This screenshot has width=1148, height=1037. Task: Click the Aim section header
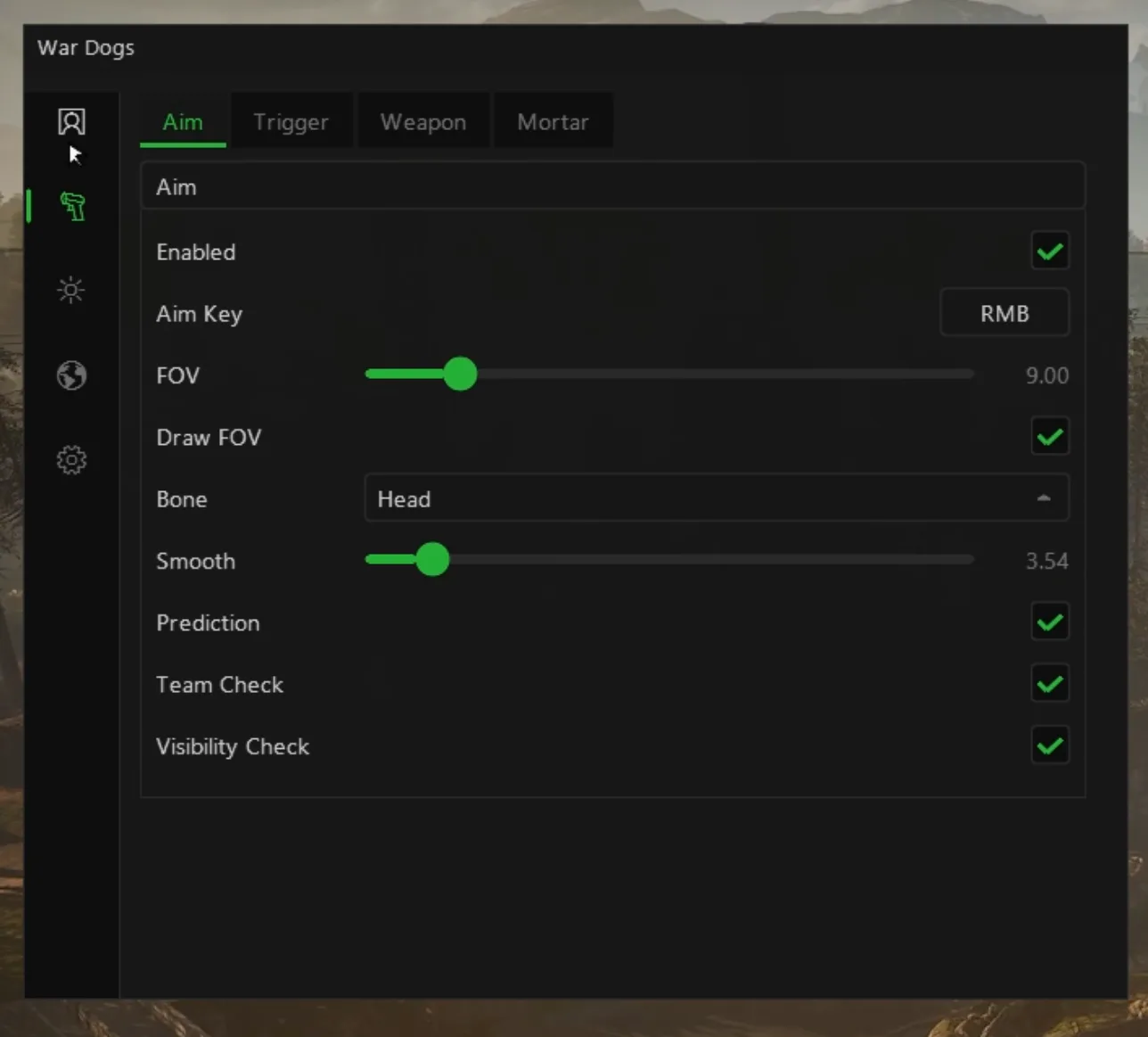point(613,186)
